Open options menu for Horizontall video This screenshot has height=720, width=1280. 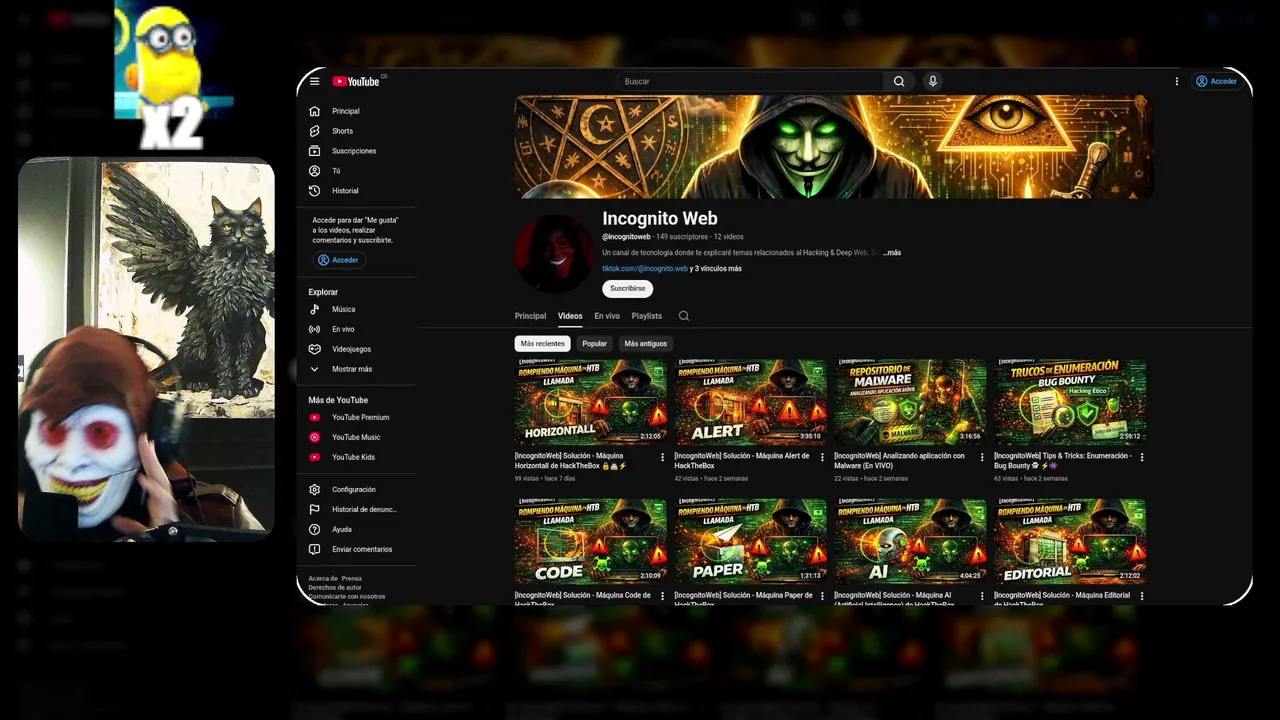(x=662, y=457)
